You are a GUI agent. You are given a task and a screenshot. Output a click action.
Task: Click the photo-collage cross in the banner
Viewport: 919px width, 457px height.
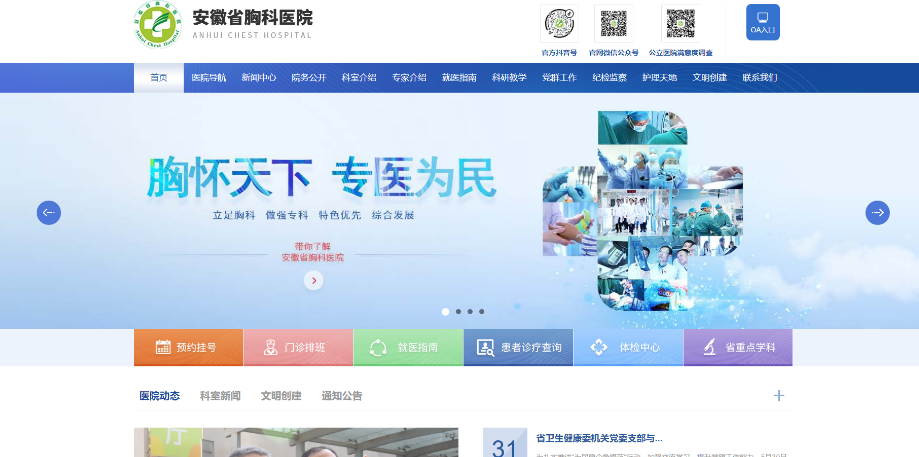(643, 210)
